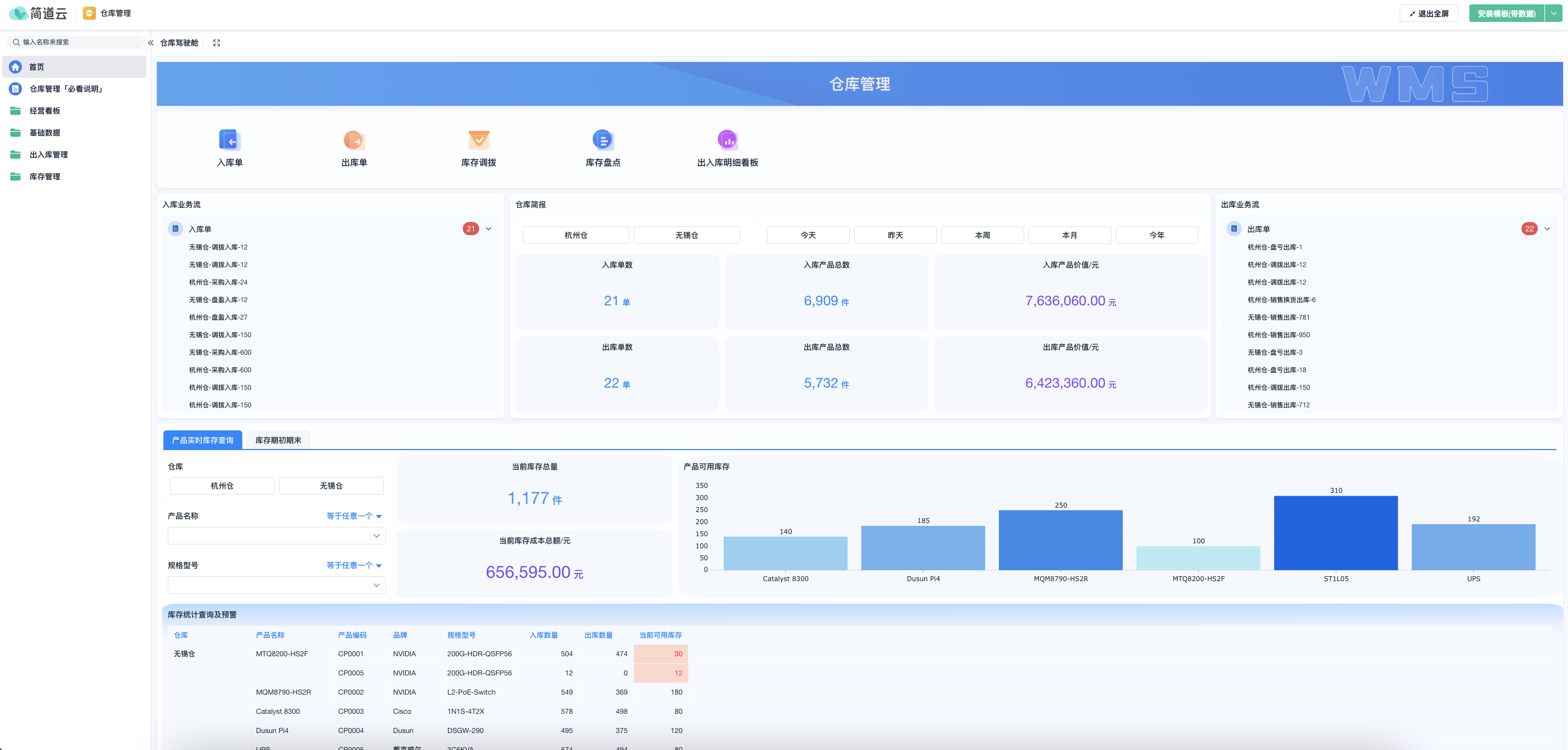Open dropdown arrow next to 安装模板 button
The width and height of the screenshot is (1568, 750).
(1553, 13)
